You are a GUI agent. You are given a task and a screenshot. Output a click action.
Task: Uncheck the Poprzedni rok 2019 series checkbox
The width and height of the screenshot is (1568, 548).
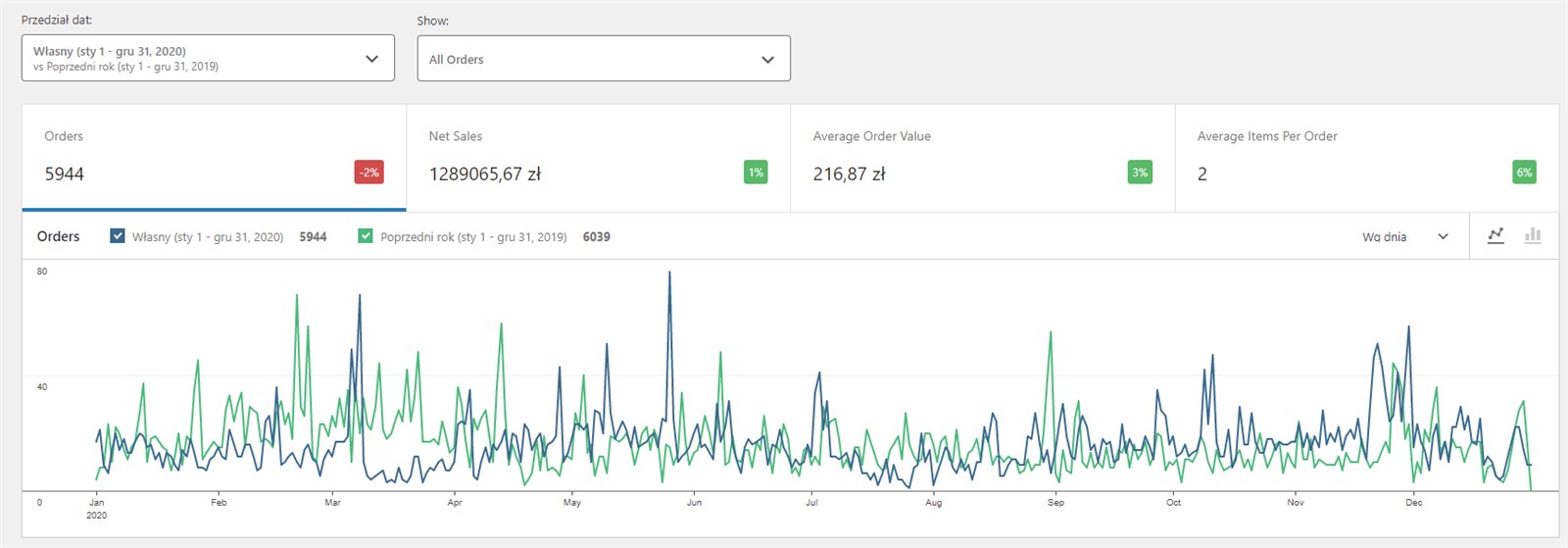366,236
